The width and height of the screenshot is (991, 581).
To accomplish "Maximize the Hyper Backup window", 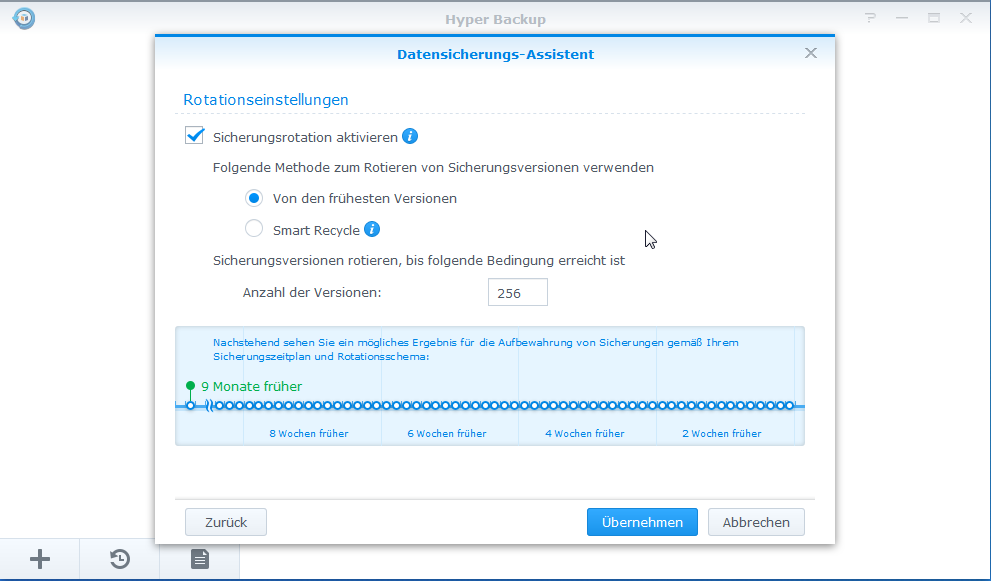I will coord(934,18).
